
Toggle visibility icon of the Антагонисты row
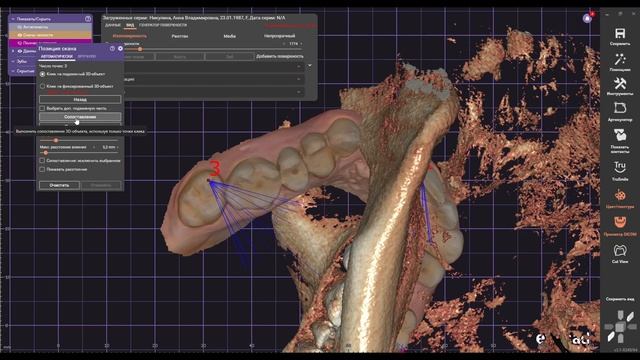[20, 27]
